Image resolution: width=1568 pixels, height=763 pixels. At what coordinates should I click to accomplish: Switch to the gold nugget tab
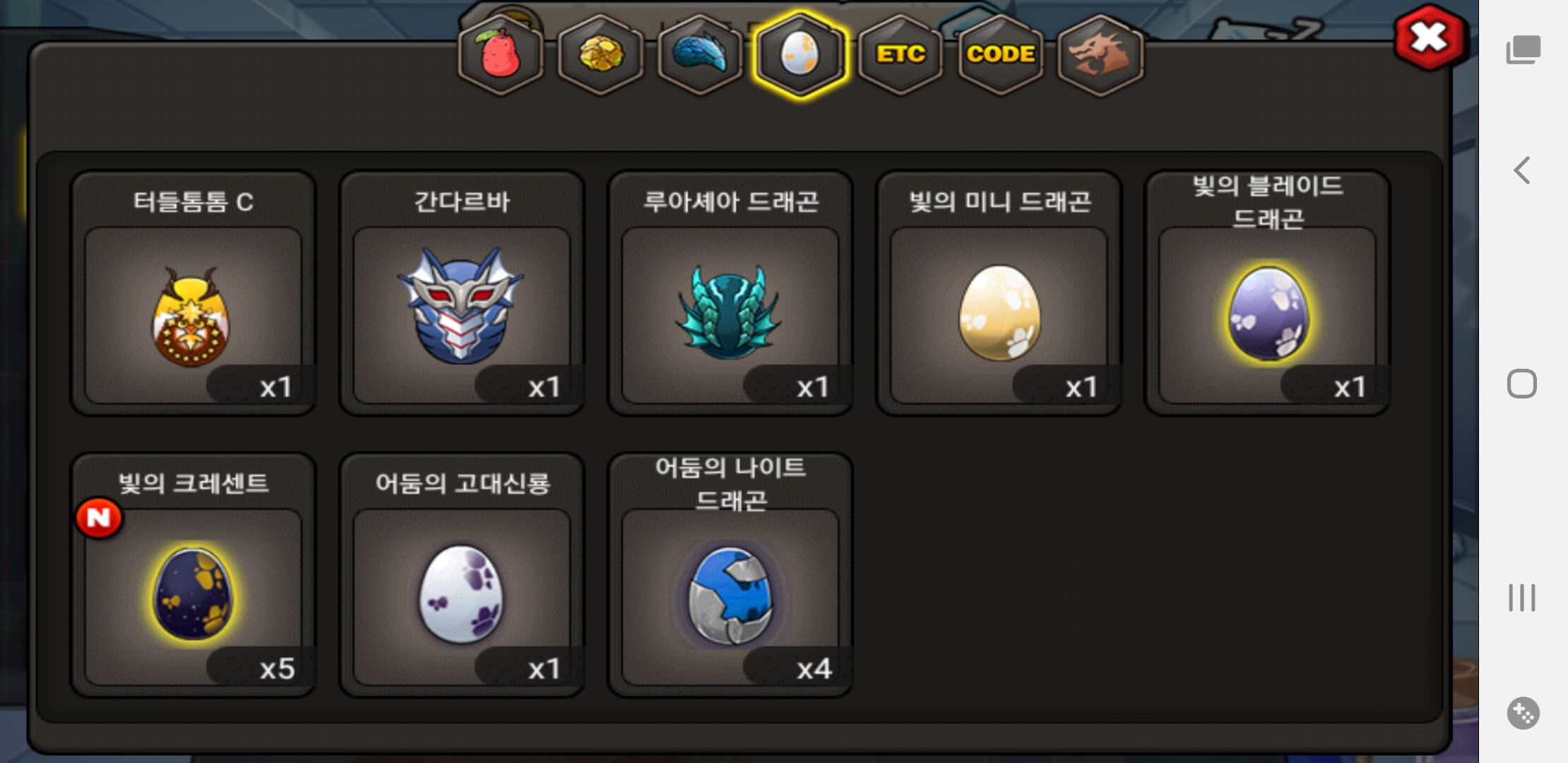(x=601, y=55)
